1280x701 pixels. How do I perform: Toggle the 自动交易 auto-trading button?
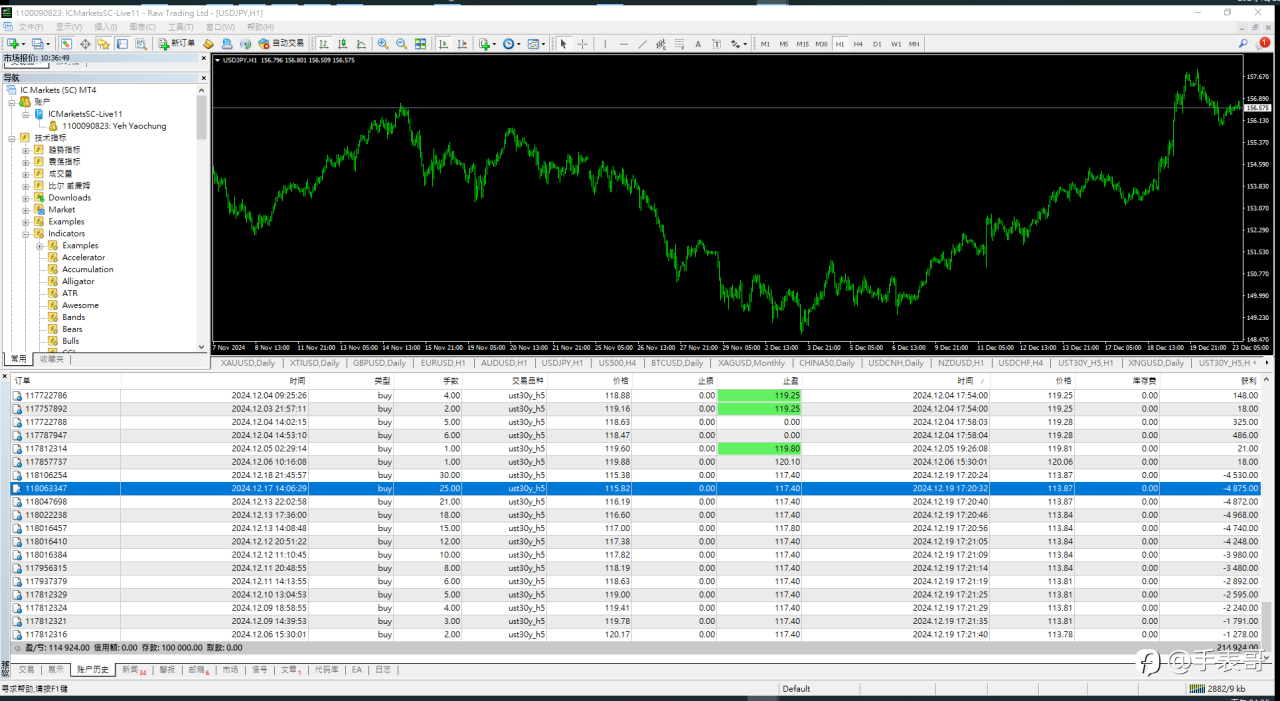pyautogui.click(x=281, y=44)
